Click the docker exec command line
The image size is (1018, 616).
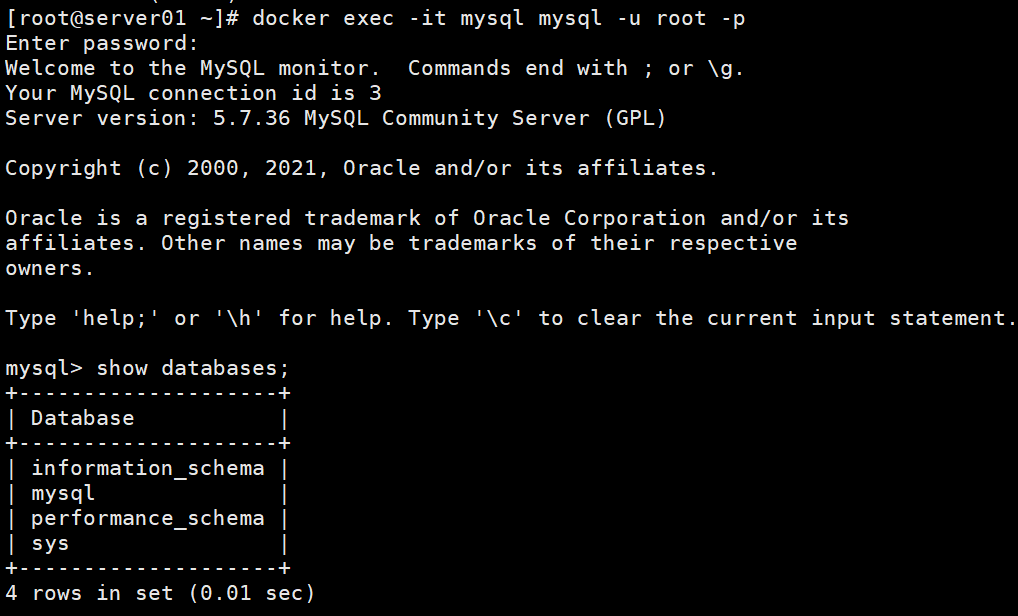pyautogui.click(x=375, y=18)
